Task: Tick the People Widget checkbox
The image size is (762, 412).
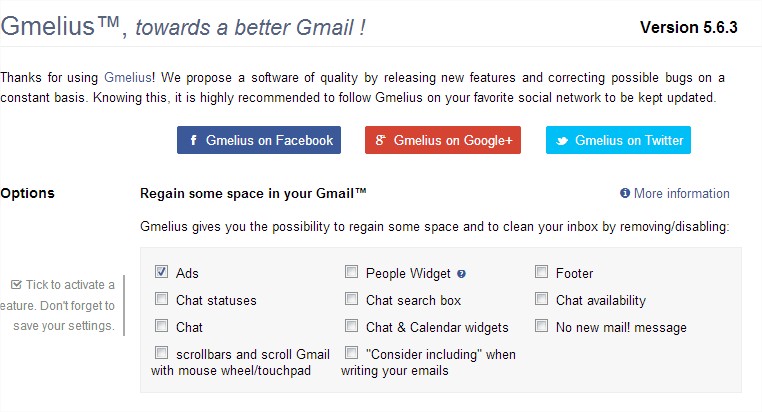Action: point(351,271)
